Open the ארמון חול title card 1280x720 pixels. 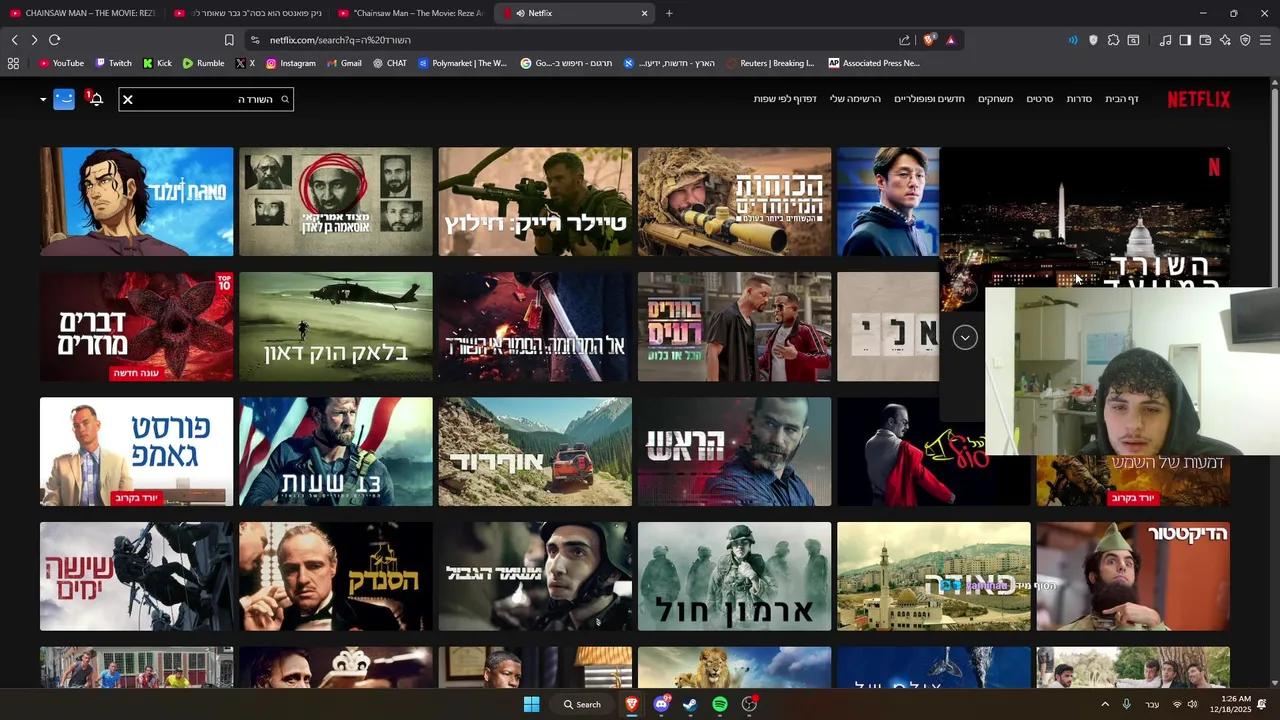[734, 576]
